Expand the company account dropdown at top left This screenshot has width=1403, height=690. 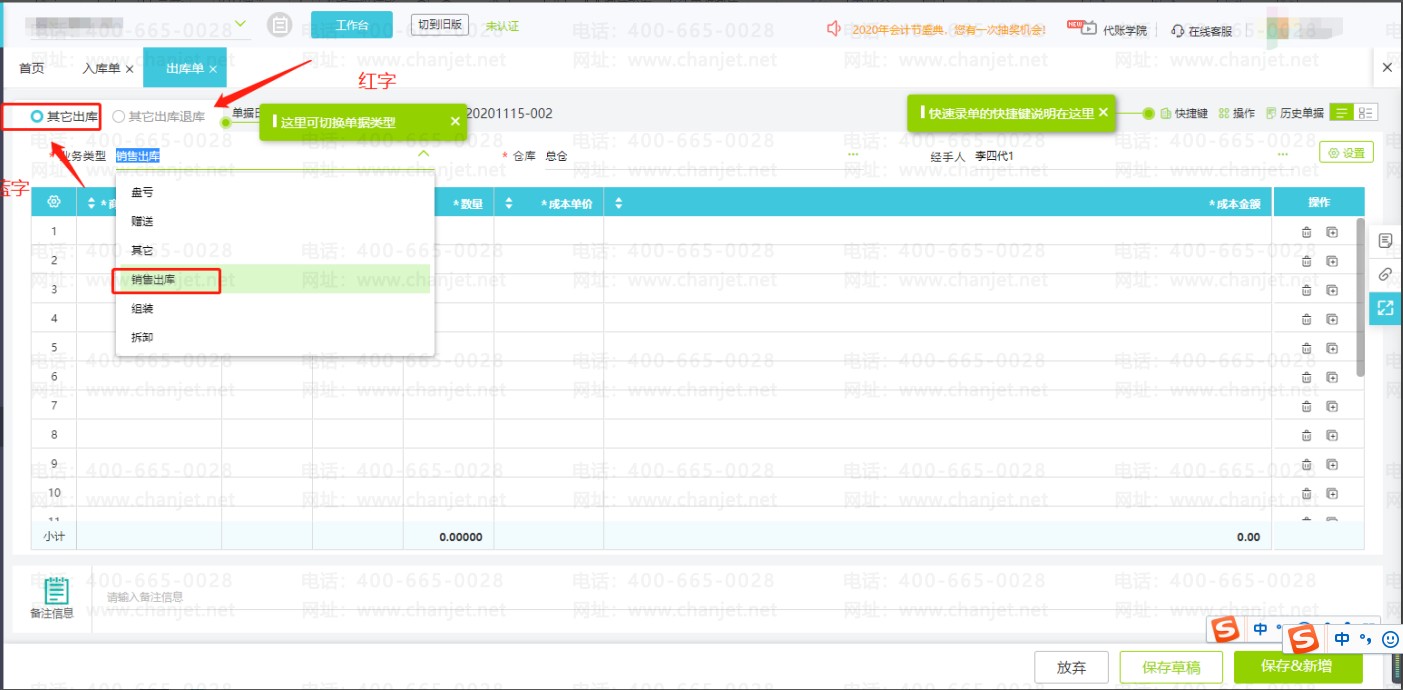click(x=241, y=24)
